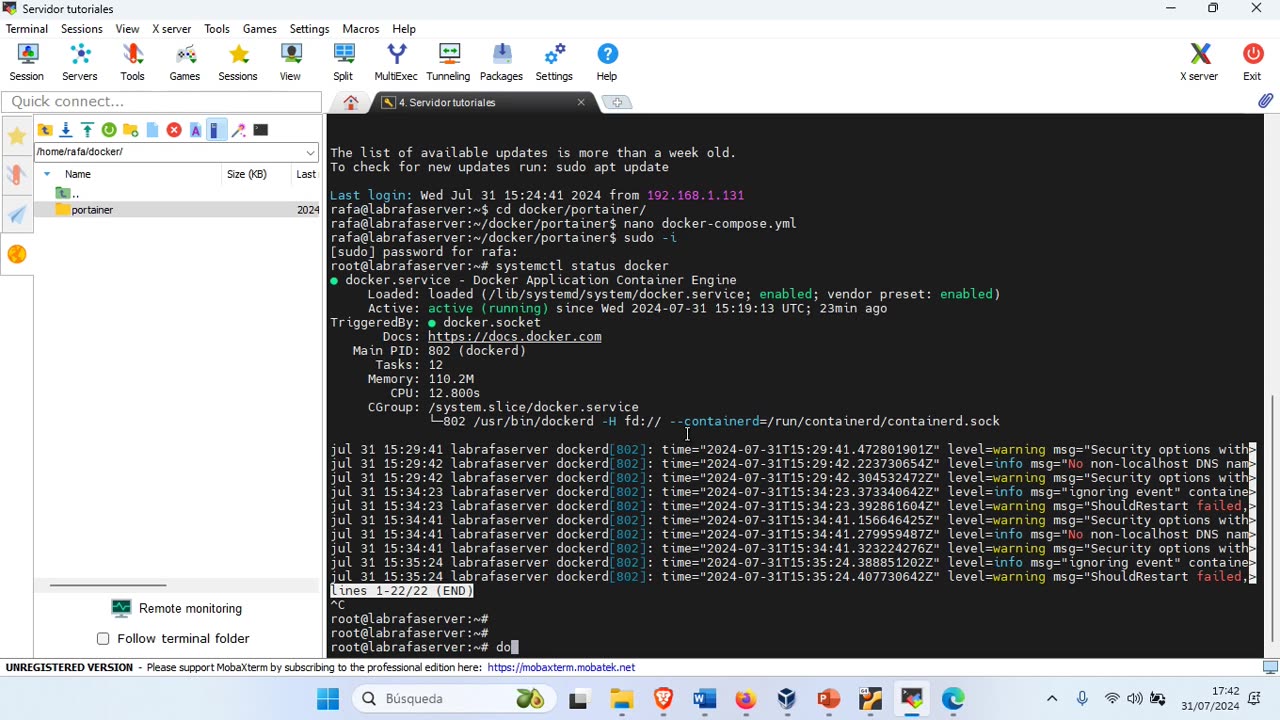The height and width of the screenshot is (720, 1280).
Task: Open the mobaxterm.mobatek.net link
Action: click(562, 668)
